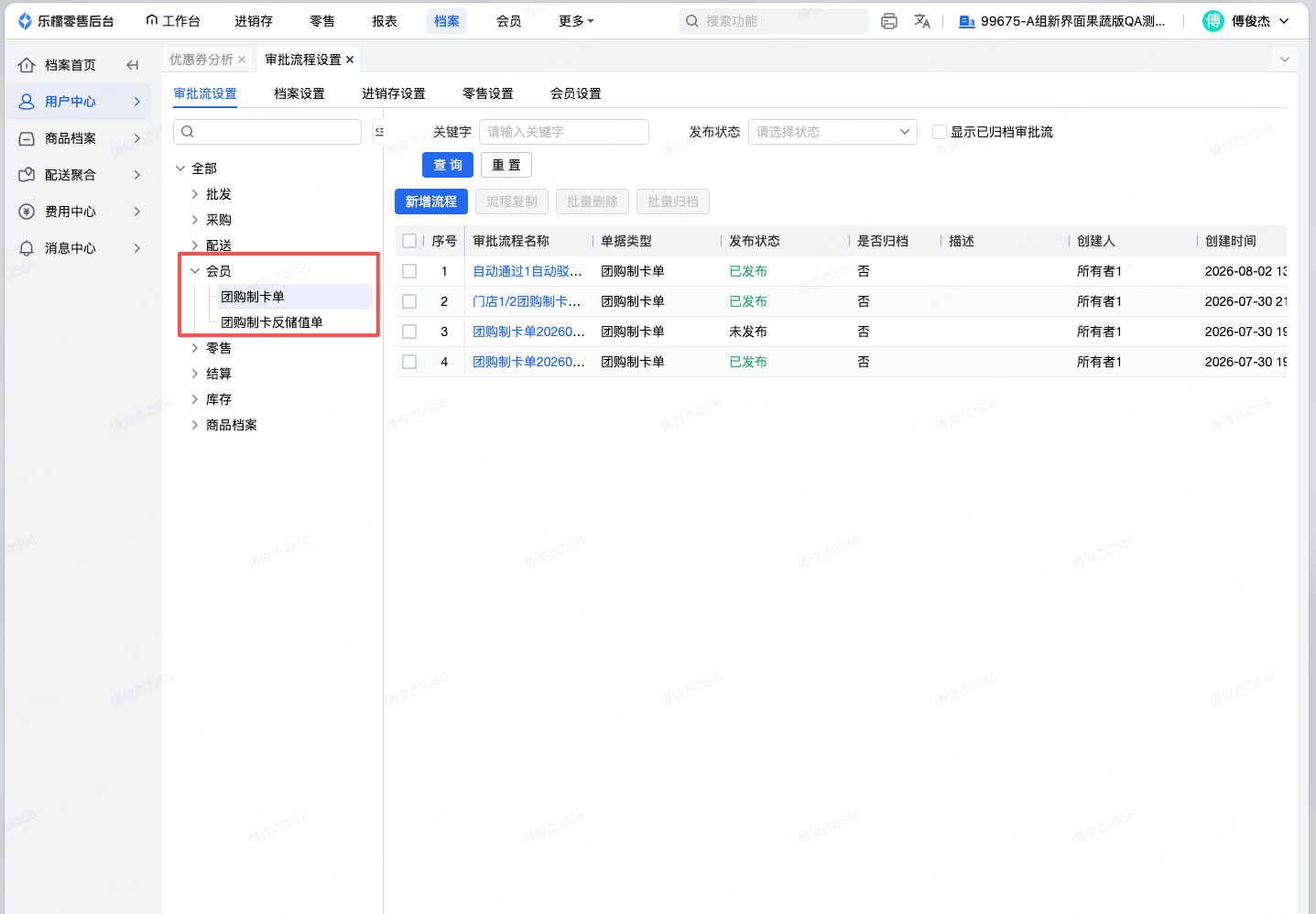This screenshot has height=914, width=1316.
Task: Expand the 采购 tree node
Action: (x=195, y=220)
